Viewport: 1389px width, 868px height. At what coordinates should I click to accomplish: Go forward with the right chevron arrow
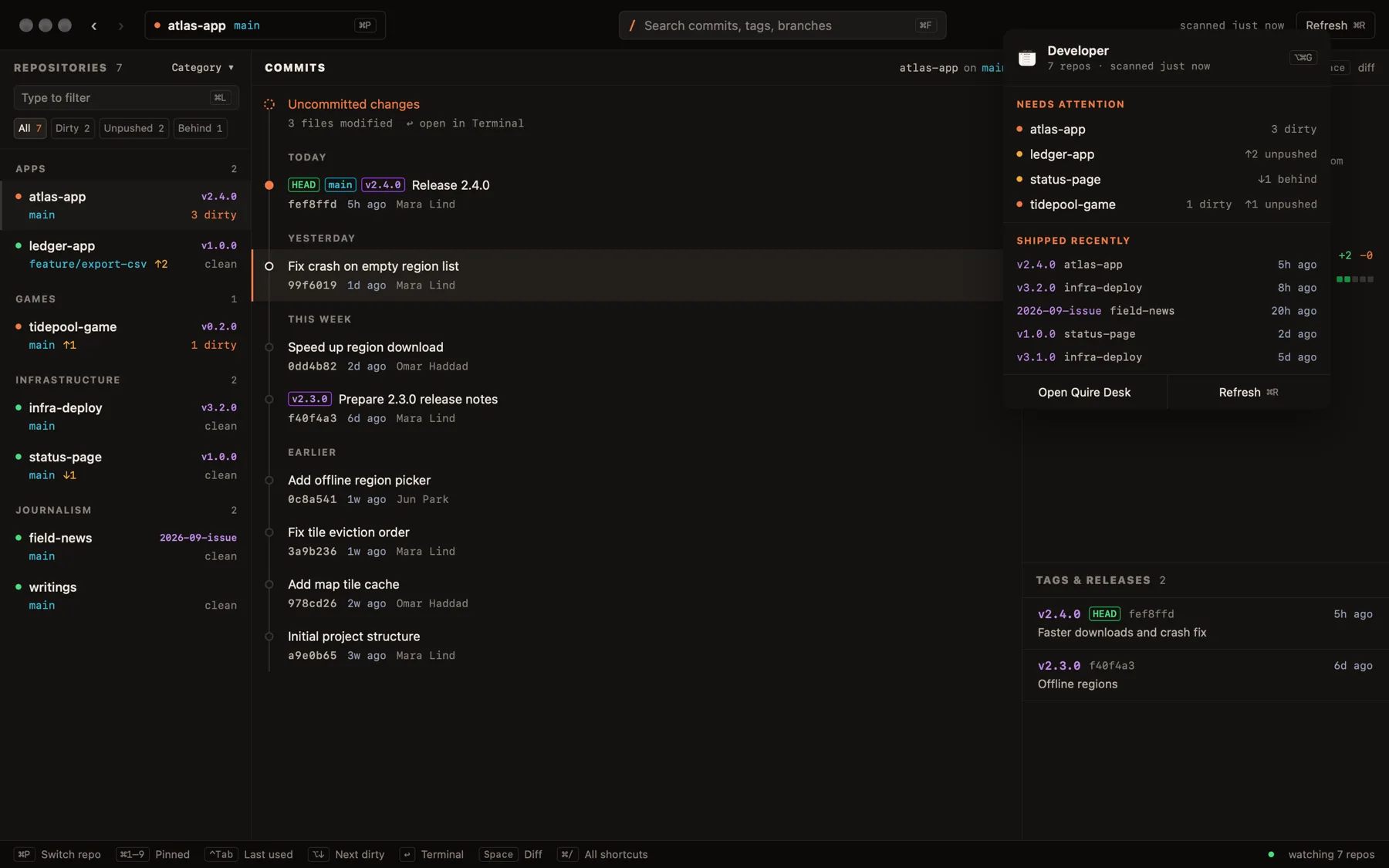coord(120,25)
